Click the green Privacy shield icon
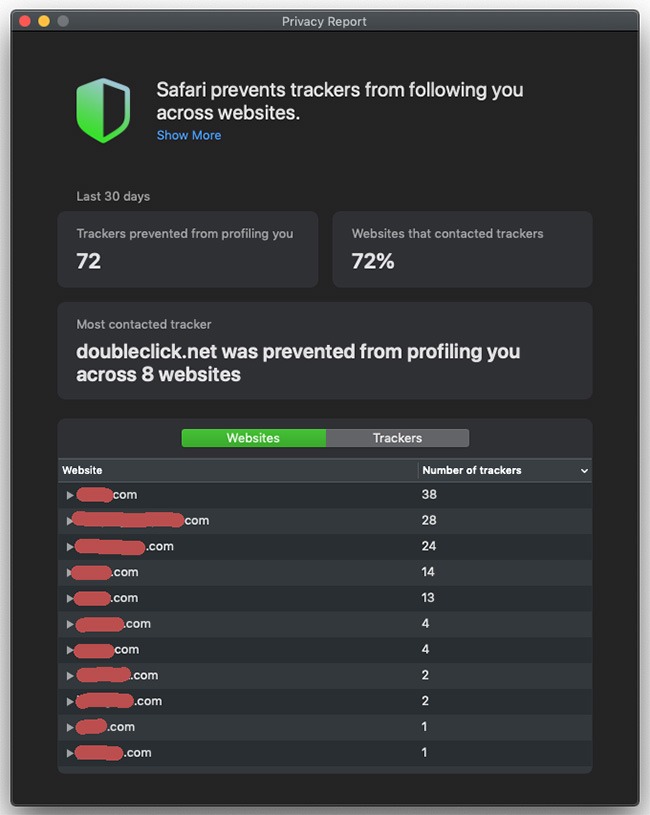 click(x=103, y=110)
